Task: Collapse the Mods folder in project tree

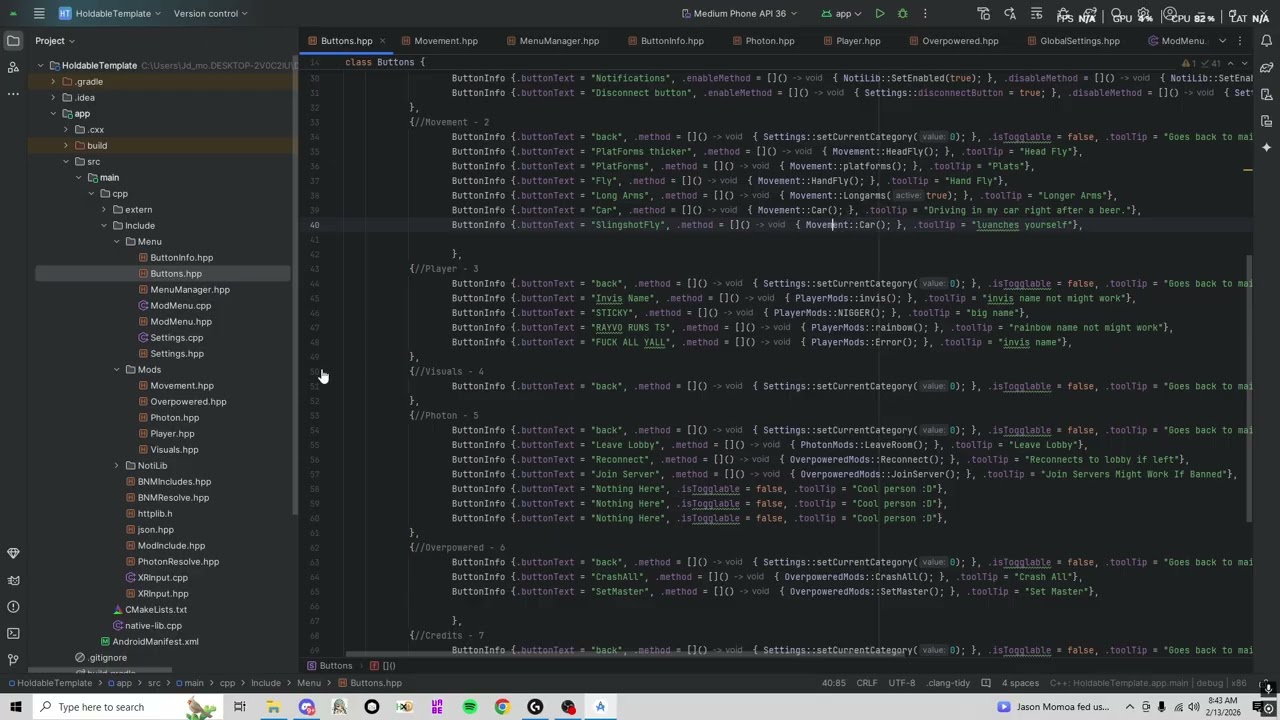Action: [x=117, y=370]
